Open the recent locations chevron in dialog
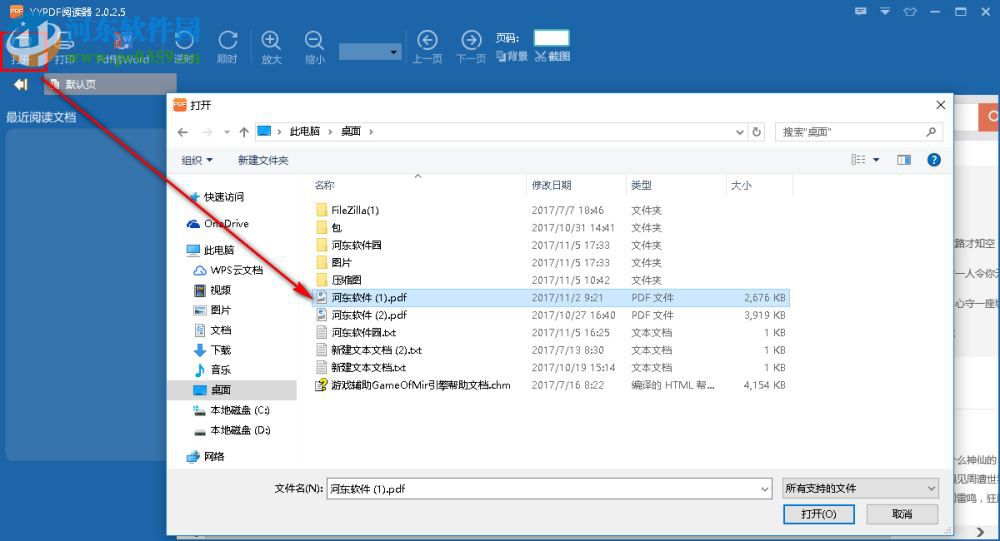Image resolution: width=1000 pixels, height=541 pixels. 226,132
